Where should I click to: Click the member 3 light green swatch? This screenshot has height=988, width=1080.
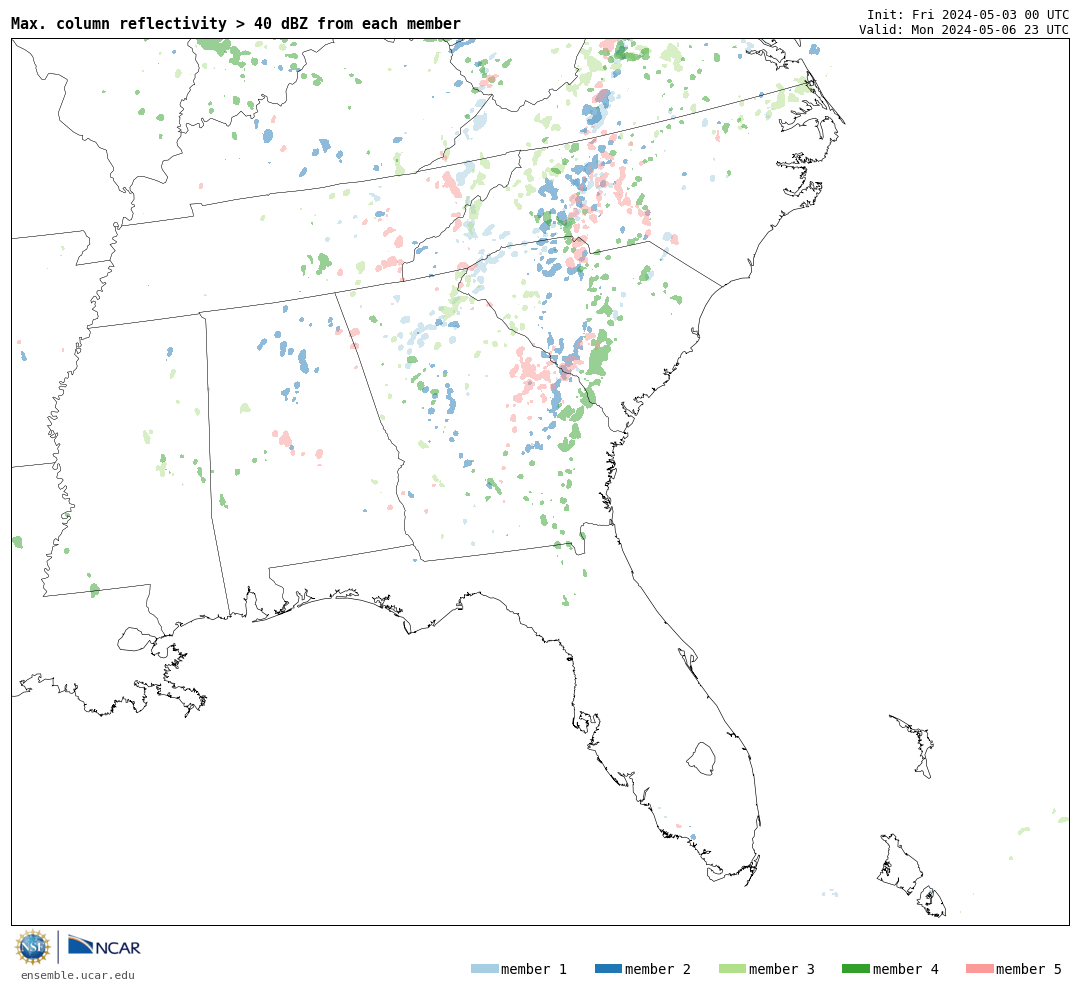732,969
